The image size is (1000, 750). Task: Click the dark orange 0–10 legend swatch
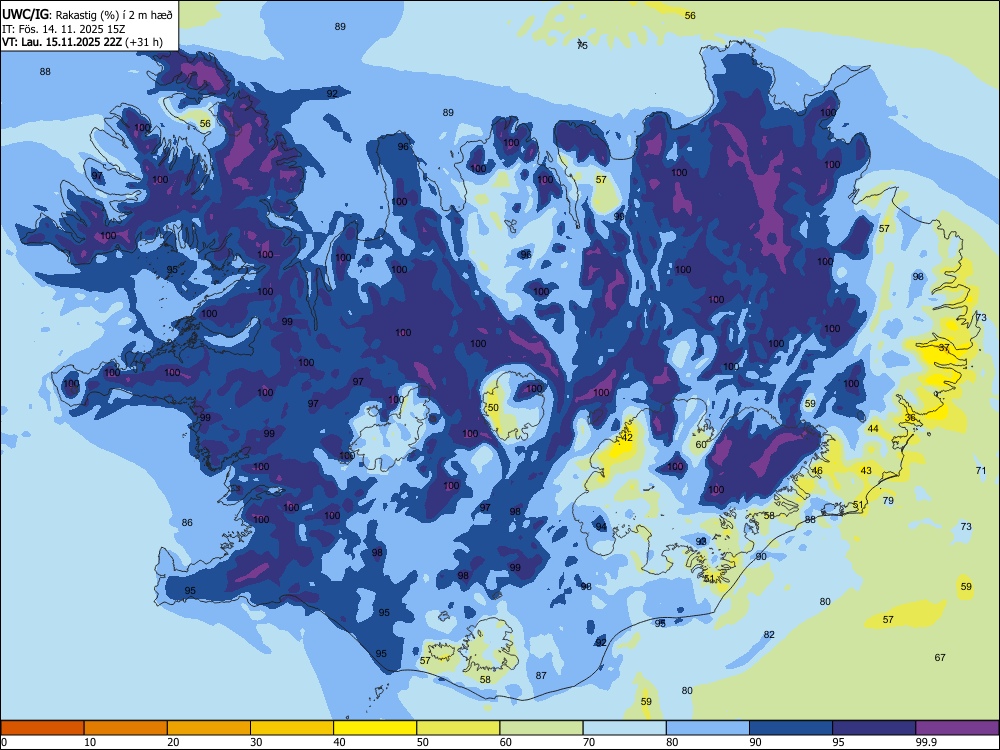tap(42, 728)
